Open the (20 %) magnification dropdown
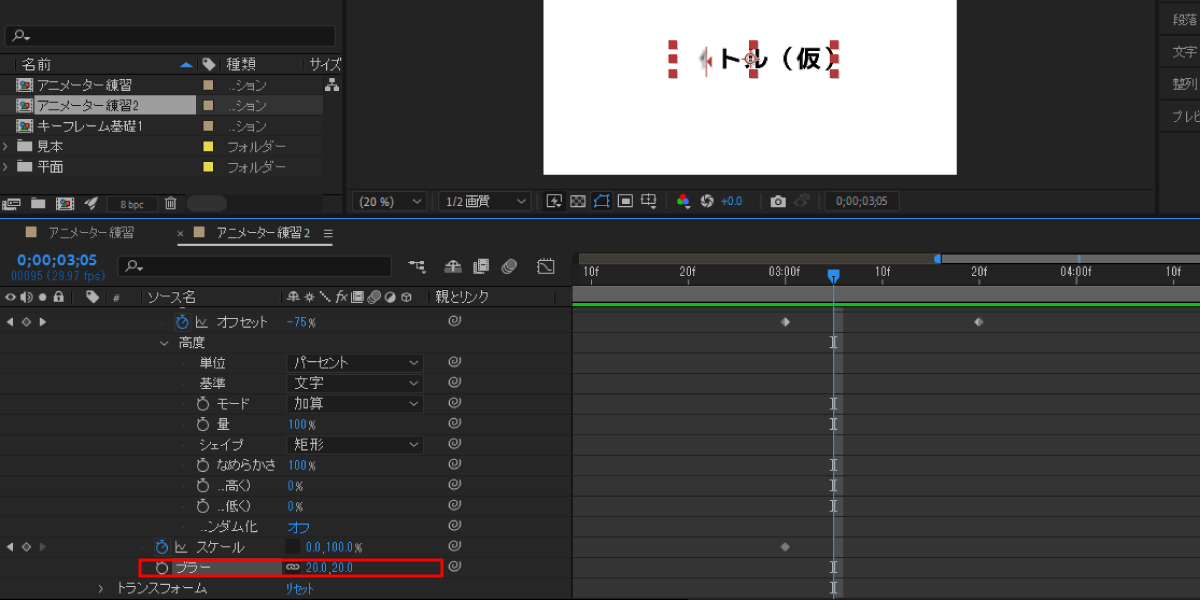Screen dimensions: 1200x600 pyautogui.click(x=390, y=201)
